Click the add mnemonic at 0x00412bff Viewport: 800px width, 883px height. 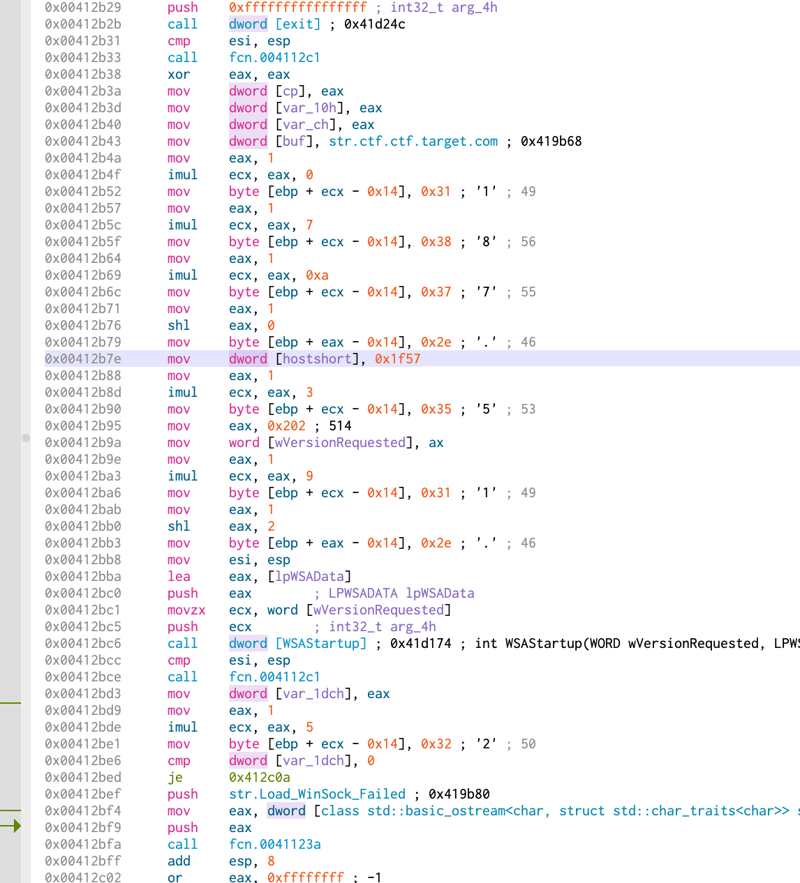[178, 861]
